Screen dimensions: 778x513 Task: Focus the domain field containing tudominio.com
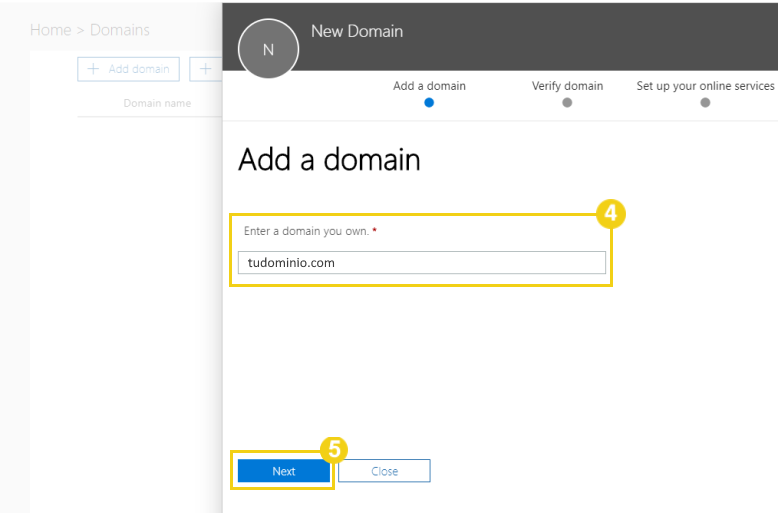[421, 262]
